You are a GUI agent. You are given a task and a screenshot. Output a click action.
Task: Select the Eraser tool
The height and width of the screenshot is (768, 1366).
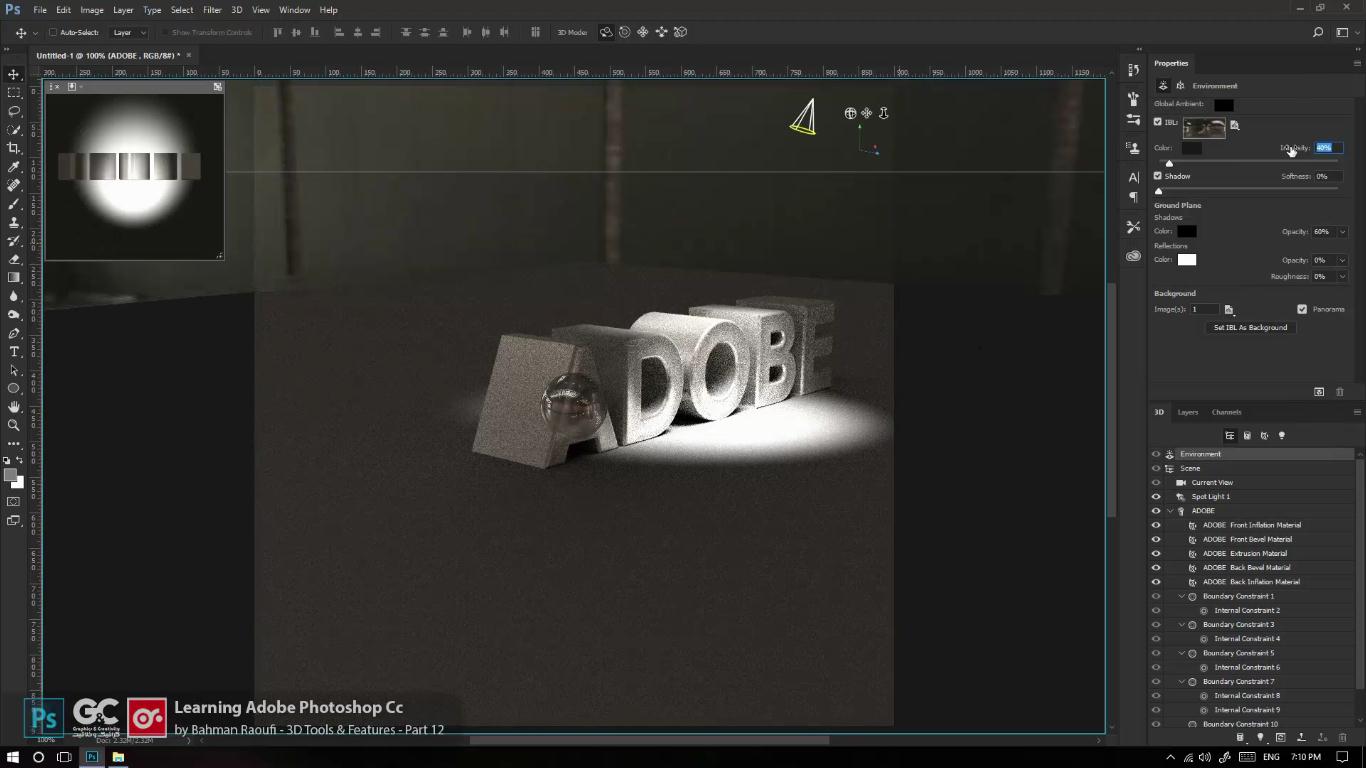[14, 259]
